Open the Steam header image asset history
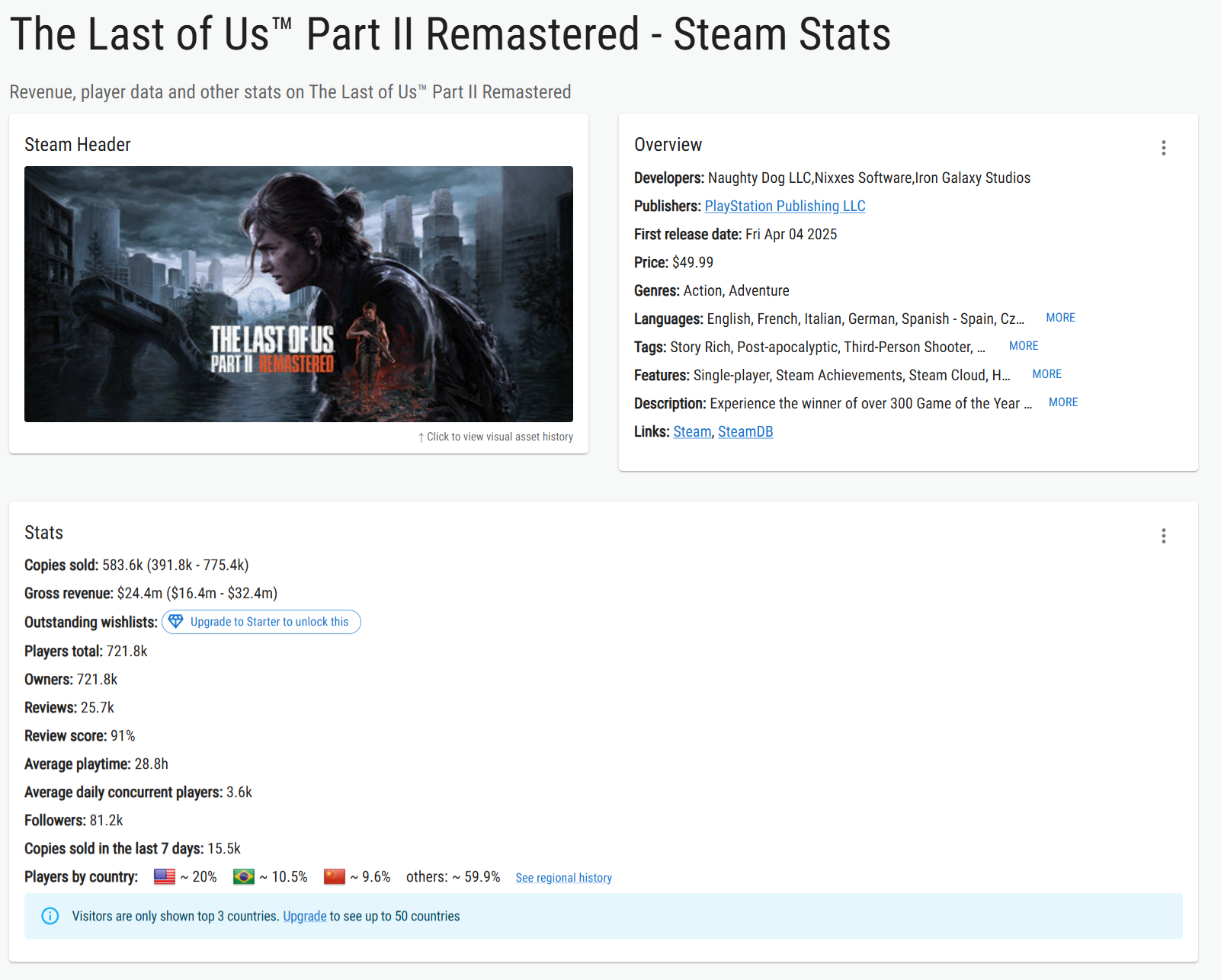Screen dimensions: 1221x980 pos(299,294)
